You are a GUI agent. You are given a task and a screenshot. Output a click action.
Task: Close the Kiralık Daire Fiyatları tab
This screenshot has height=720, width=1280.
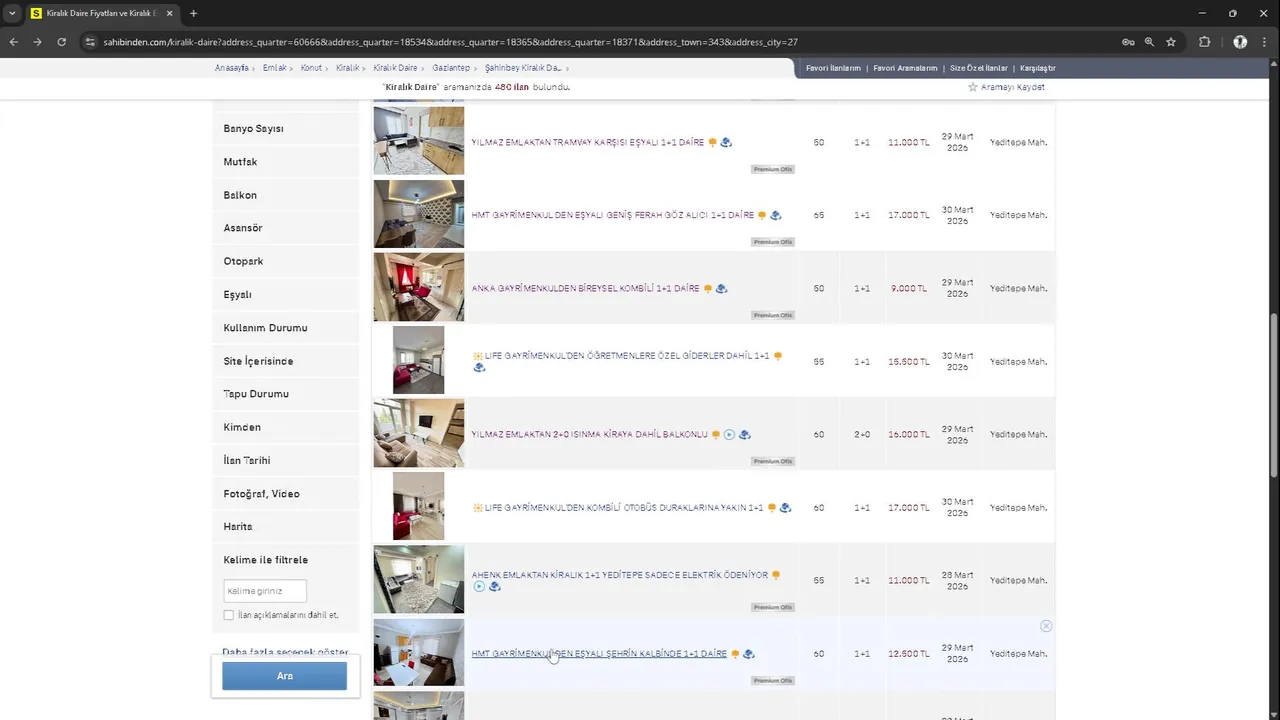167,13
